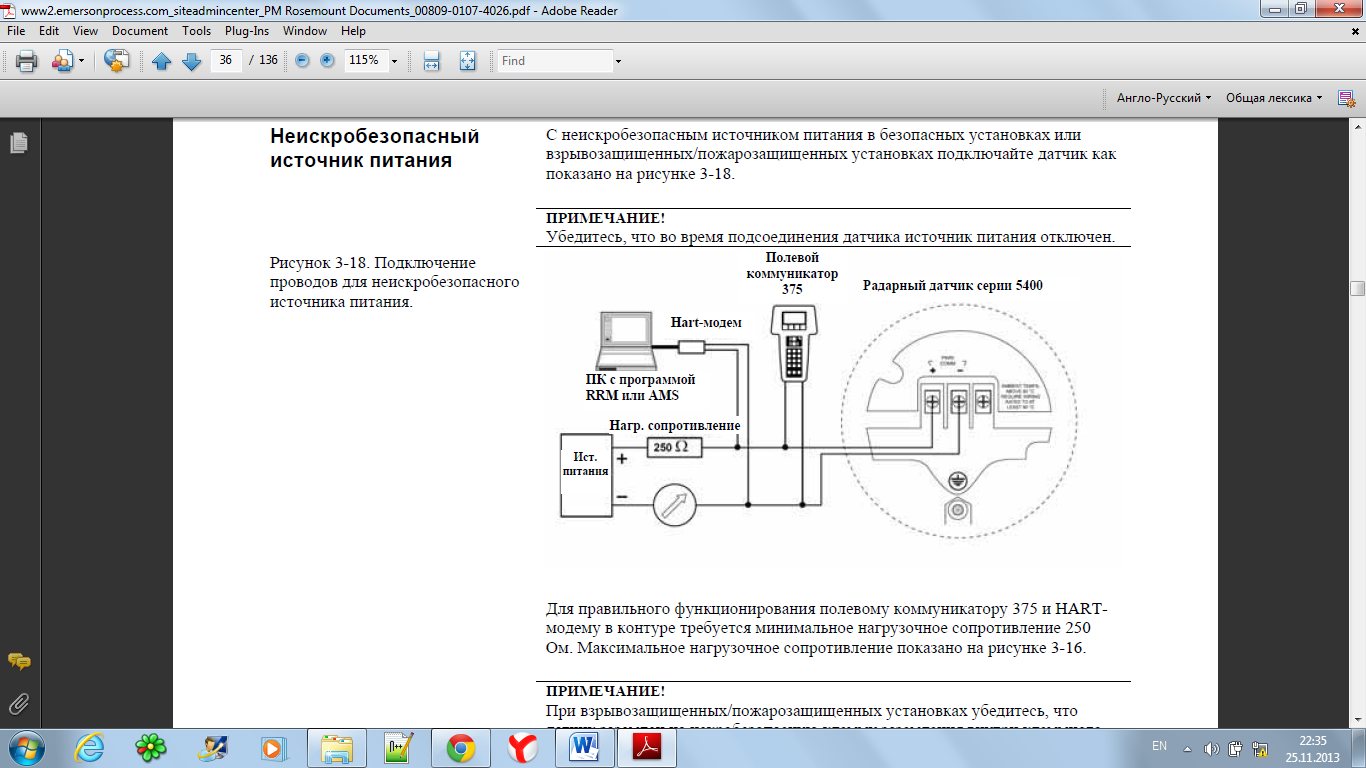This screenshot has width=1366, height=768.
Task: Expand the collaborate icon dropdown arrow
Action: click(x=81, y=61)
